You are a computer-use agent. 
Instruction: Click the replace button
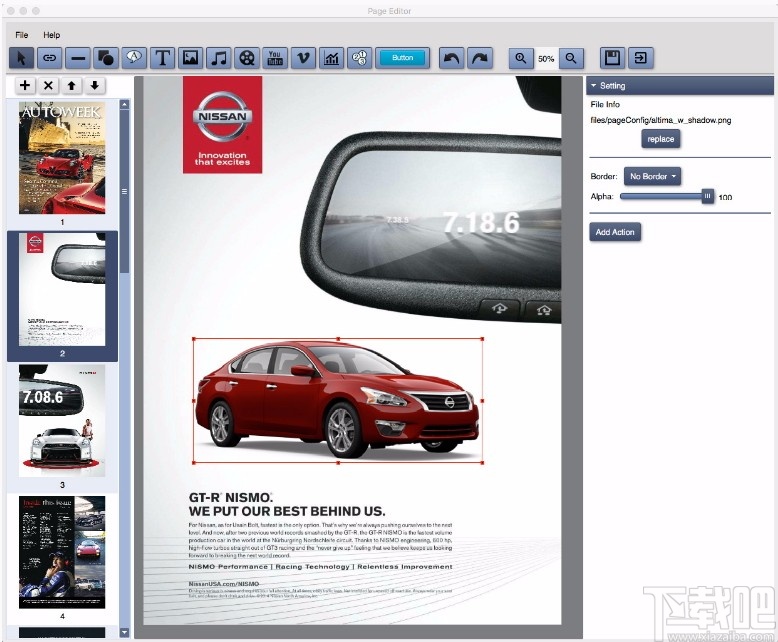coord(660,139)
